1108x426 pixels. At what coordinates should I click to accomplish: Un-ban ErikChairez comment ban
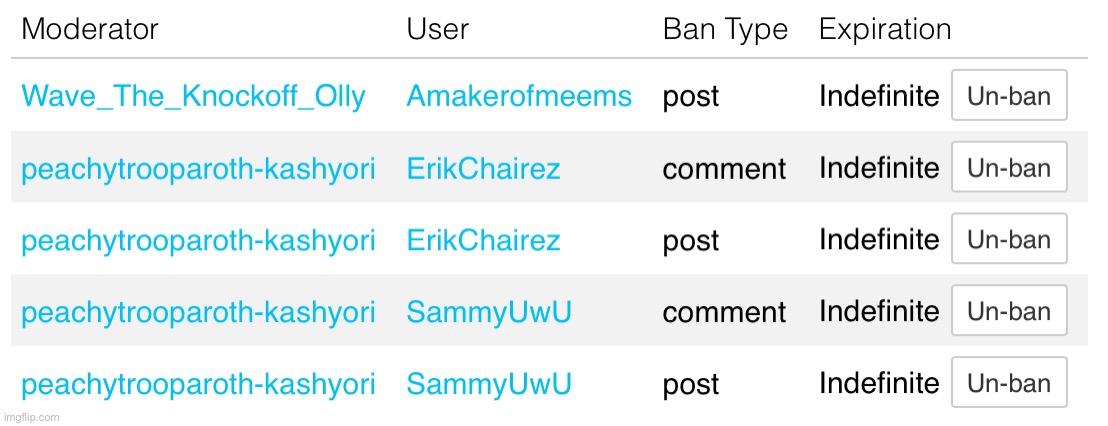tap(1009, 167)
